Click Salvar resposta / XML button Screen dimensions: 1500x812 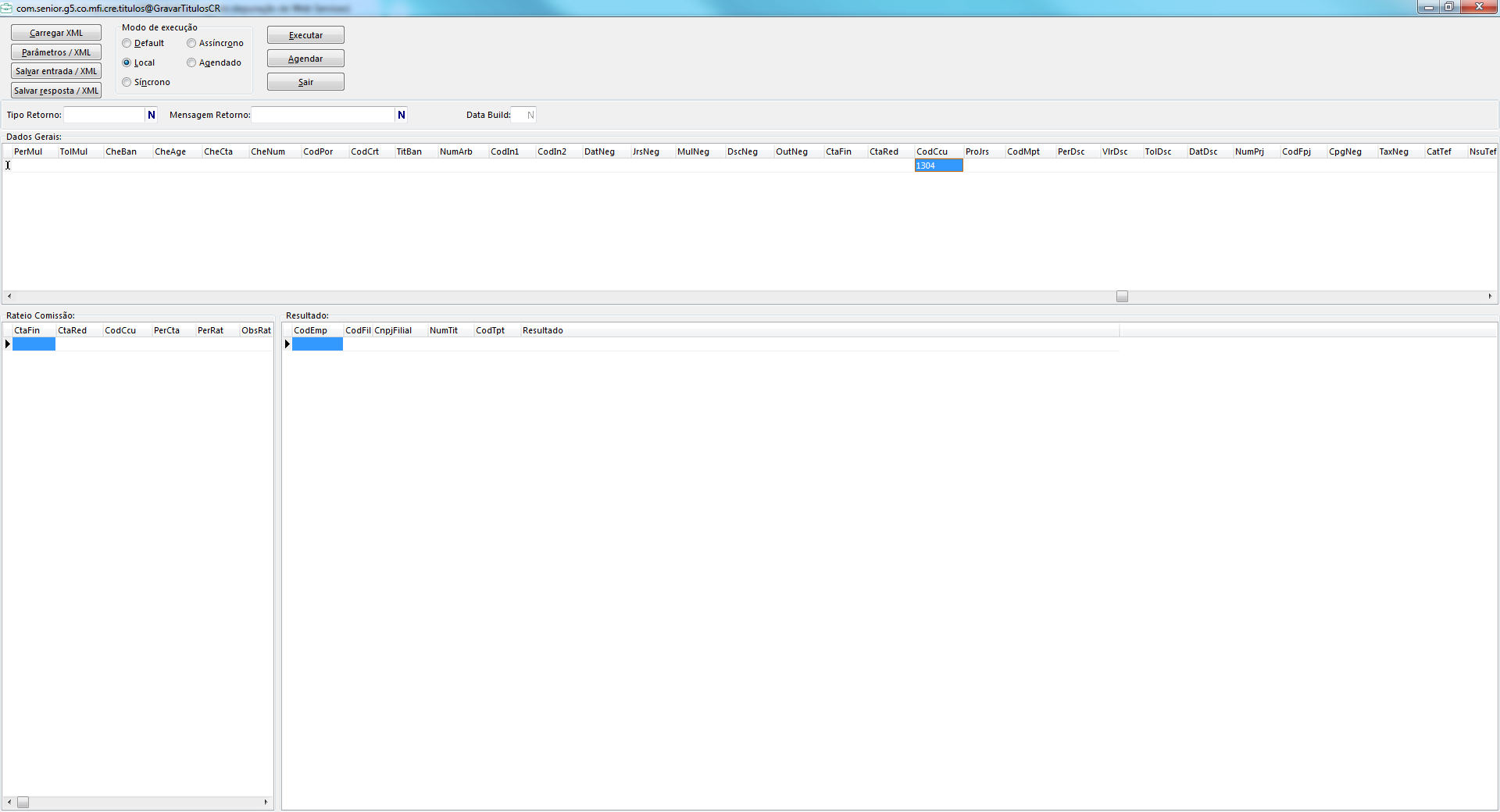[56, 91]
